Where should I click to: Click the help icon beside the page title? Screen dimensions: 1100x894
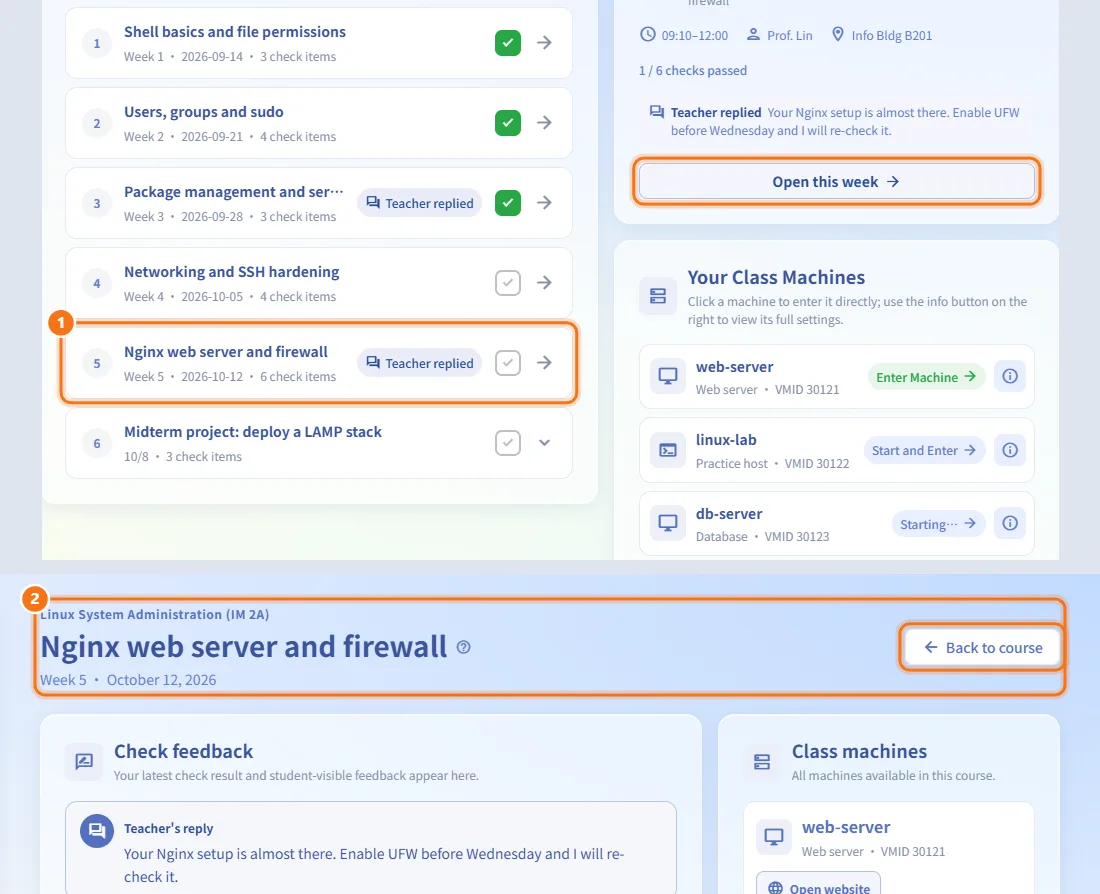tap(464, 647)
